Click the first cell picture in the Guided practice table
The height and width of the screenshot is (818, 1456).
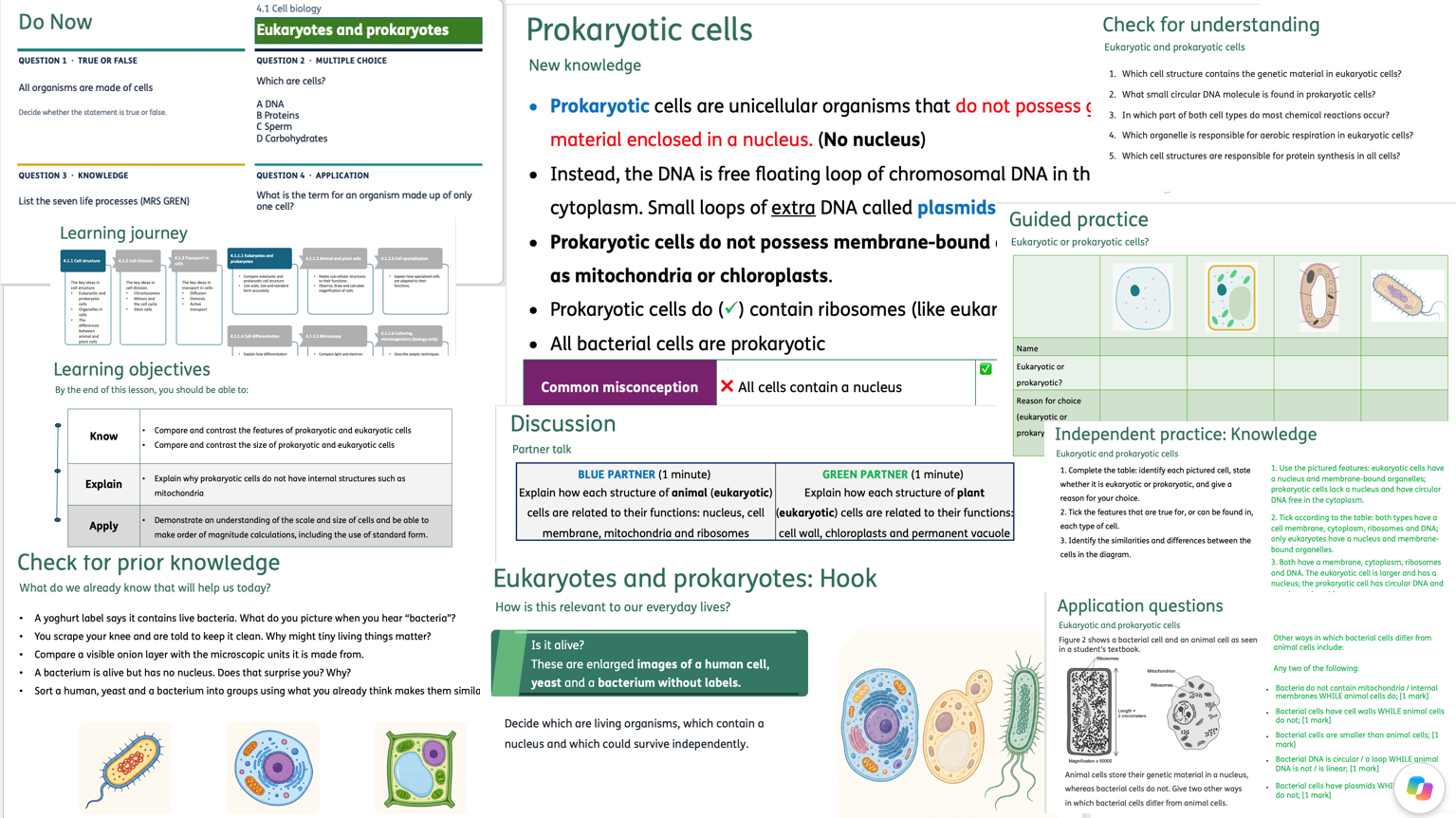pyautogui.click(x=1143, y=297)
